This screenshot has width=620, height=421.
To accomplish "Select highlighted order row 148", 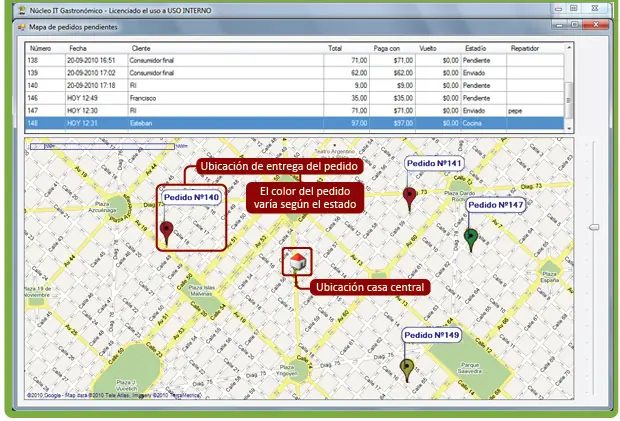I will click(x=295, y=123).
